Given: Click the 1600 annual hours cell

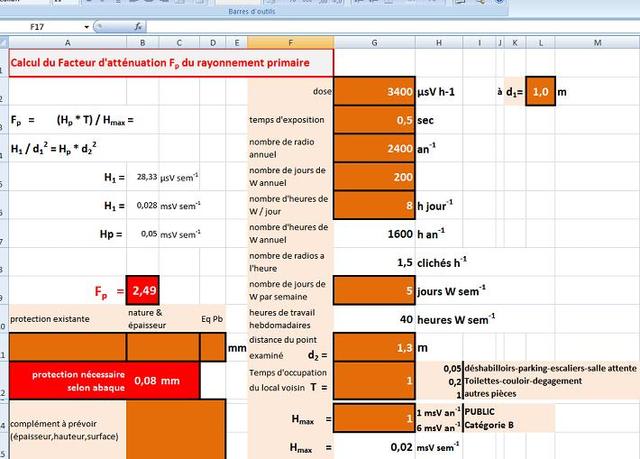Looking at the screenshot, I should (374, 234).
